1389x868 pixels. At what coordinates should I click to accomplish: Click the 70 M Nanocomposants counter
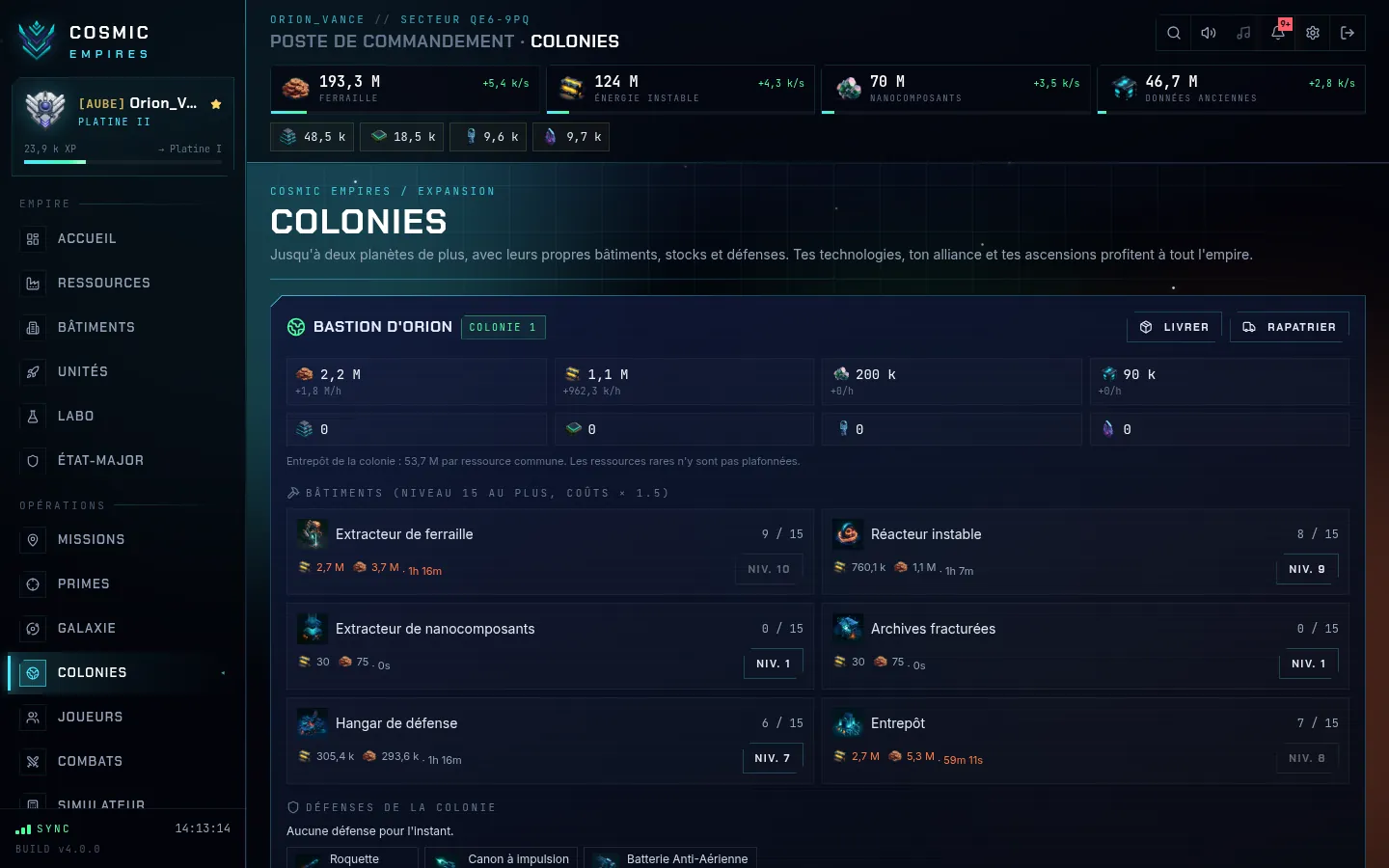[x=956, y=90]
